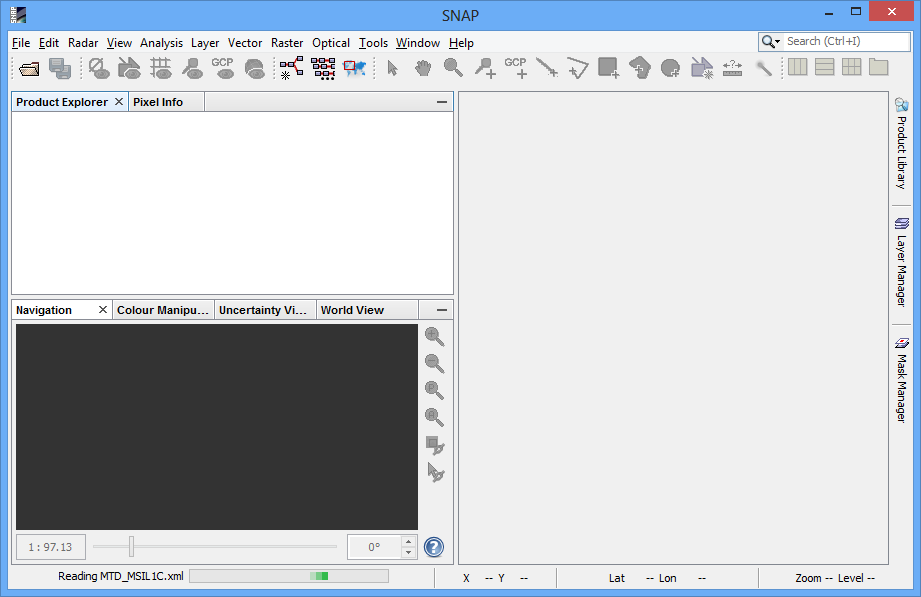Toggle the No-Data overlay icon

(x=99, y=68)
